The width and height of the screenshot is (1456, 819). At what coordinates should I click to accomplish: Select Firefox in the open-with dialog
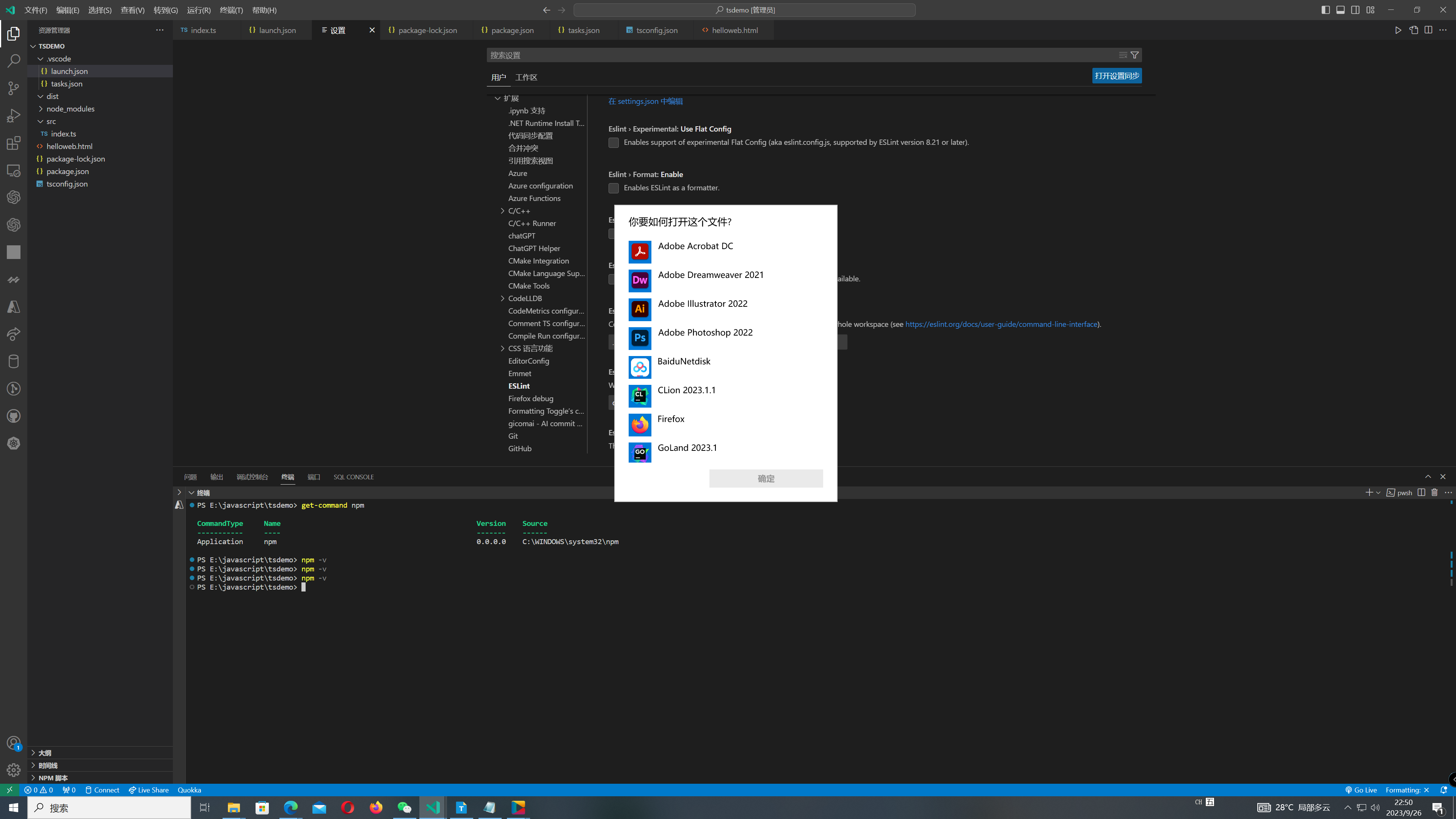point(670,419)
